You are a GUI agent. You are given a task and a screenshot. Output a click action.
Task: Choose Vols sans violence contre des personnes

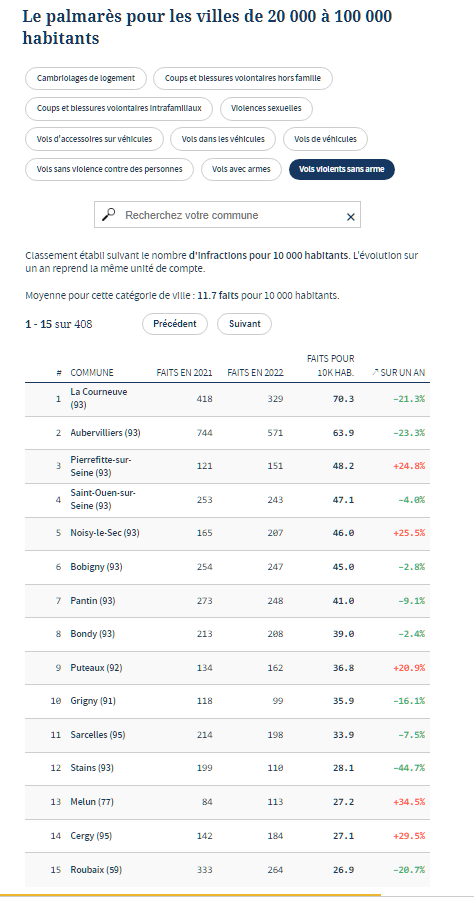pos(109,169)
